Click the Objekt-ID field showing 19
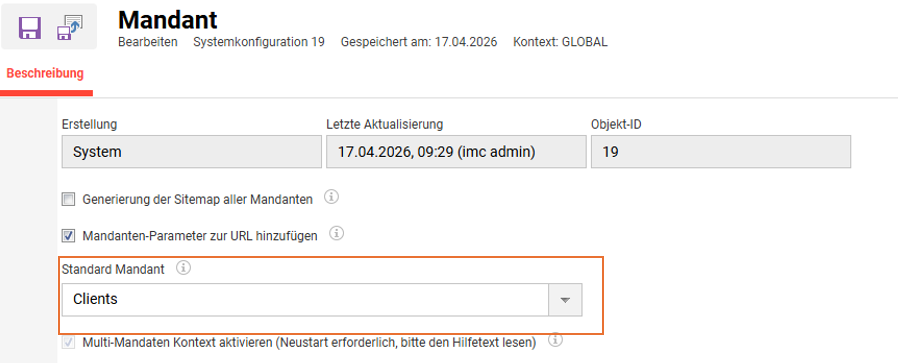This screenshot has width=898, height=363. pos(721,152)
